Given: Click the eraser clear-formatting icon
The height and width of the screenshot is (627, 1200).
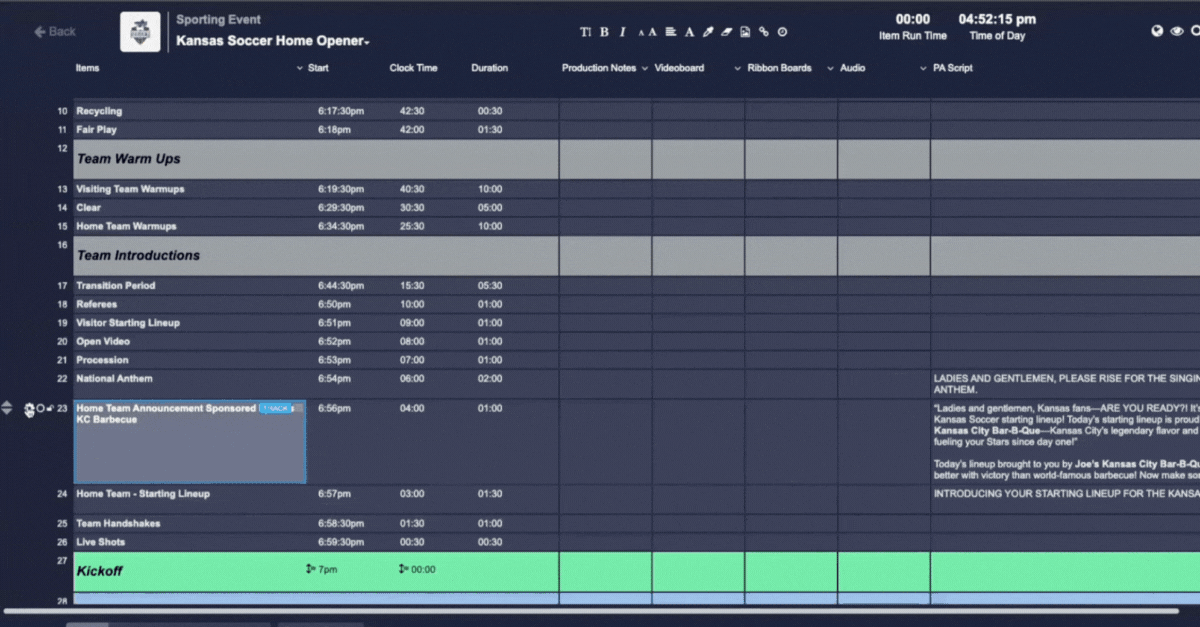Looking at the screenshot, I should (727, 32).
